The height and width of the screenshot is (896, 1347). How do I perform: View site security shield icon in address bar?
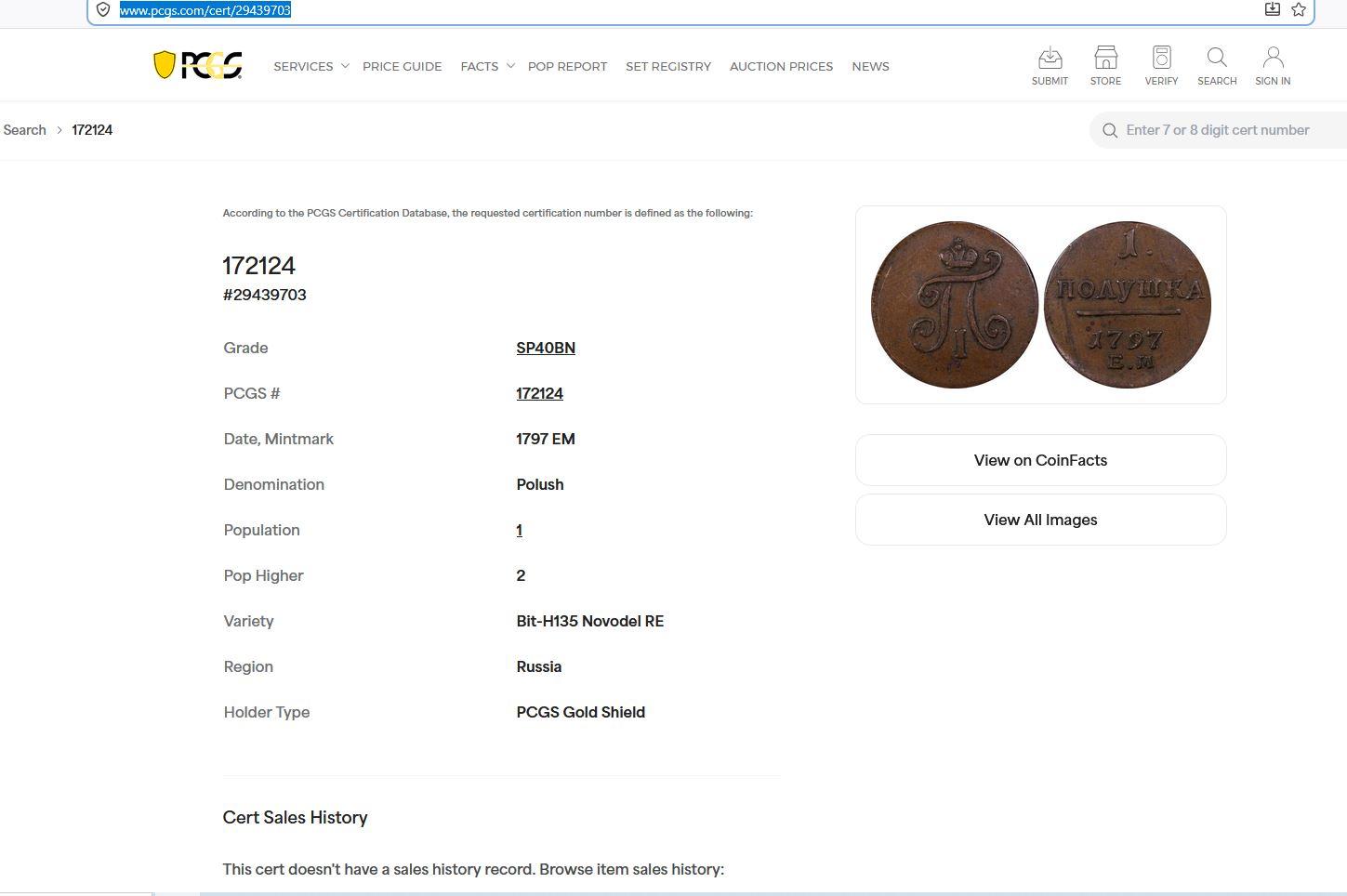coord(103,9)
